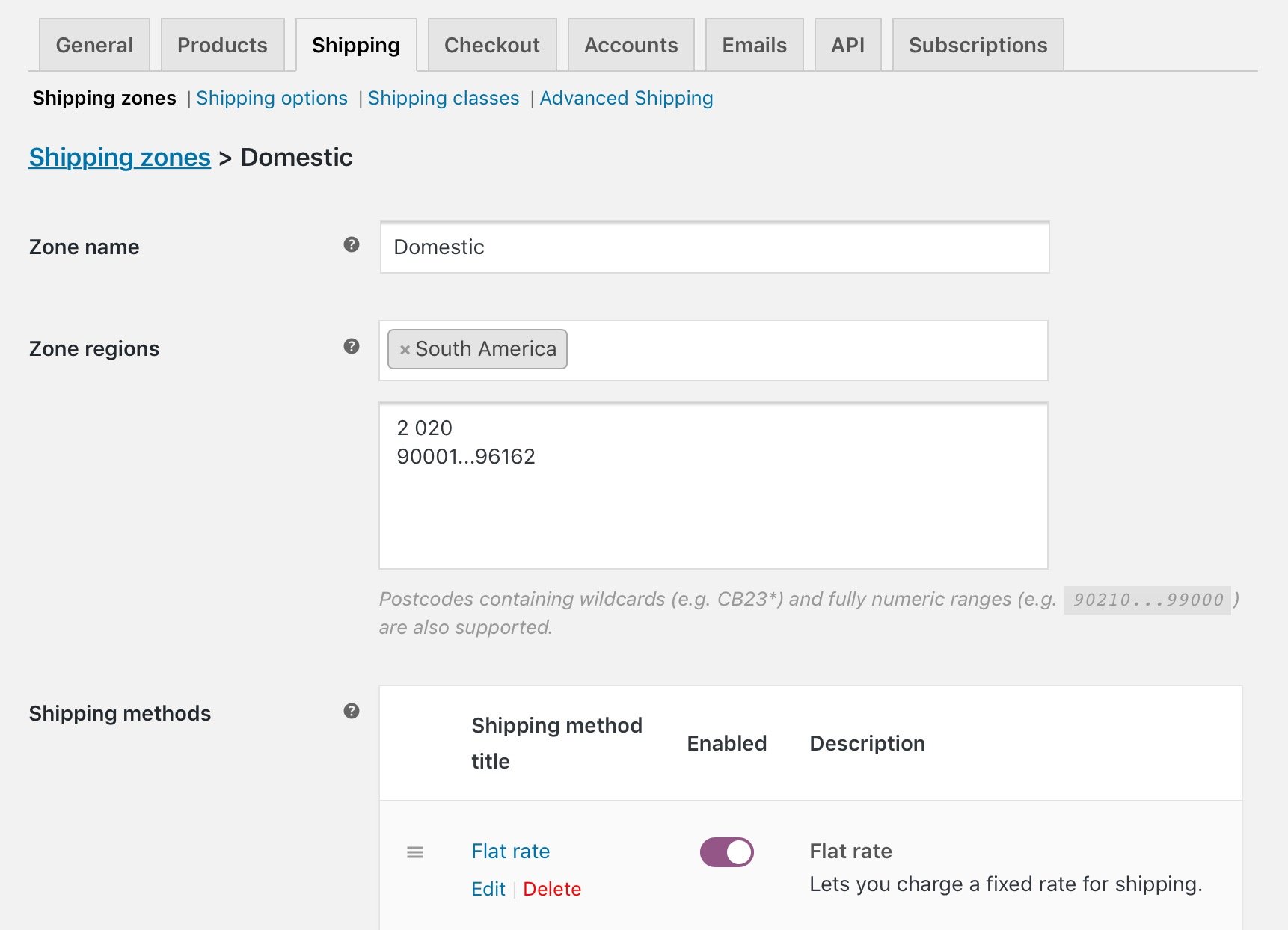Viewport: 1288px width, 930px height.
Task: Click the 'Shipping methods' label
Action: point(120,713)
